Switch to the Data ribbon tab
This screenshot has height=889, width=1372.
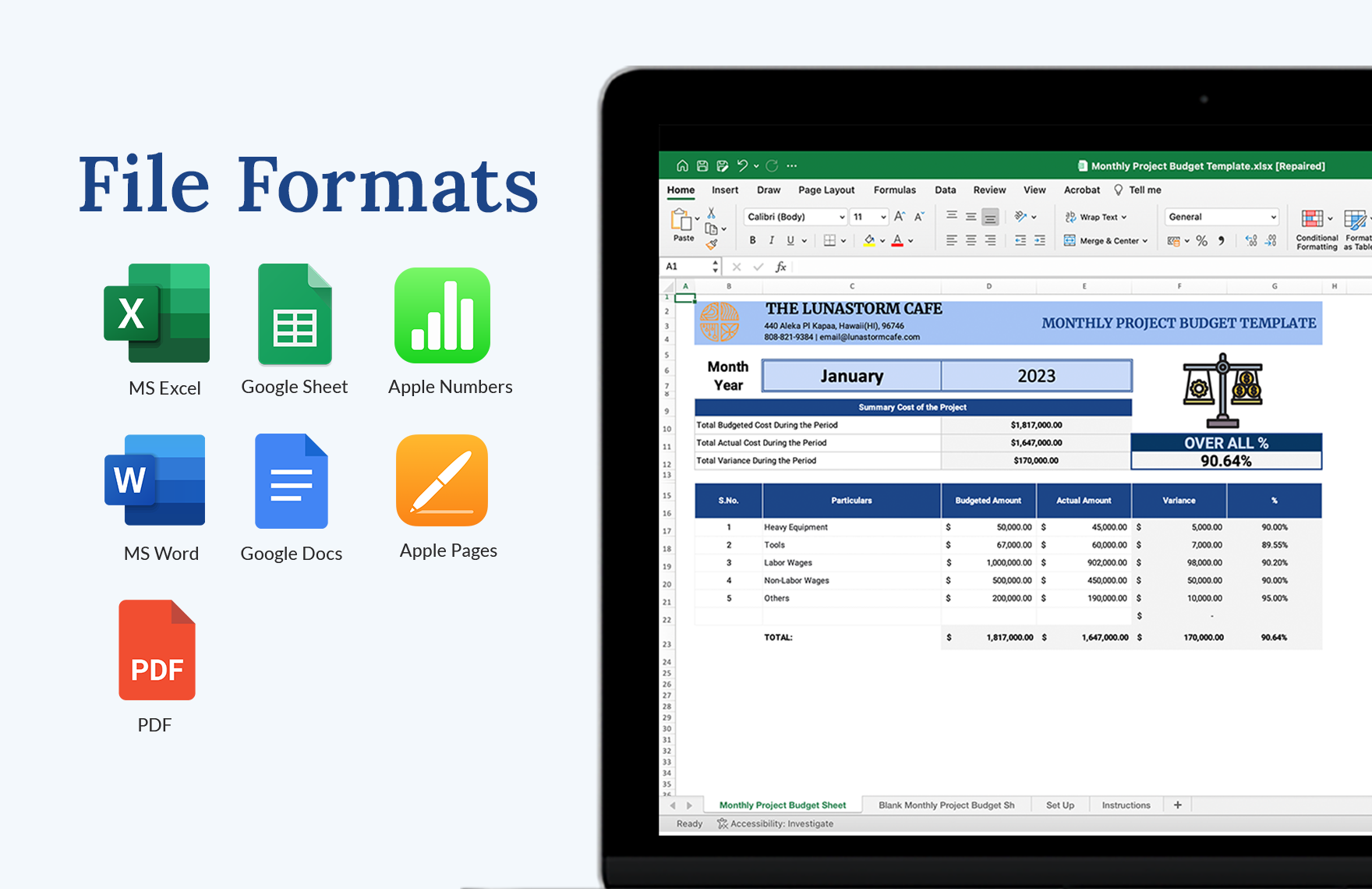pyautogui.click(x=946, y=189)
